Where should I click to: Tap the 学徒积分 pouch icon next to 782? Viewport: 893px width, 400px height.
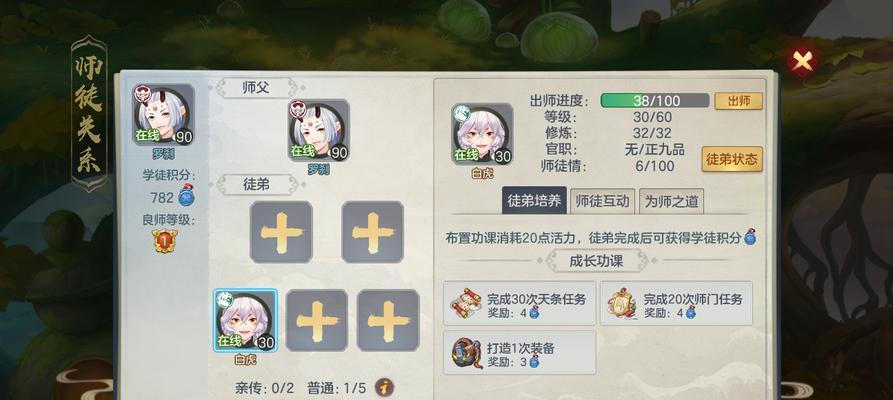[x=187, y=196]
